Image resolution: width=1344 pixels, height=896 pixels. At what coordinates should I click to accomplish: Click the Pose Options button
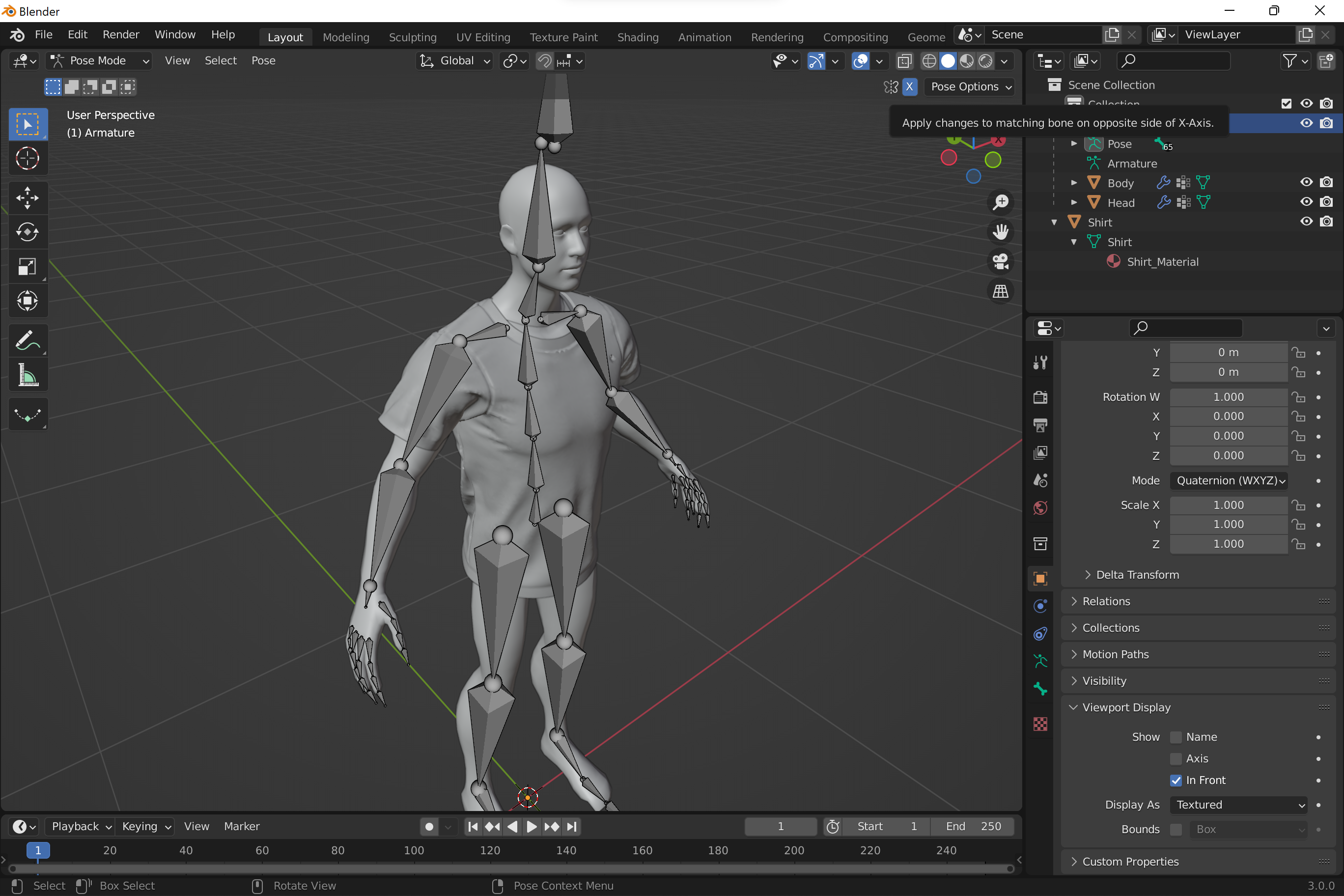(970, 87)
